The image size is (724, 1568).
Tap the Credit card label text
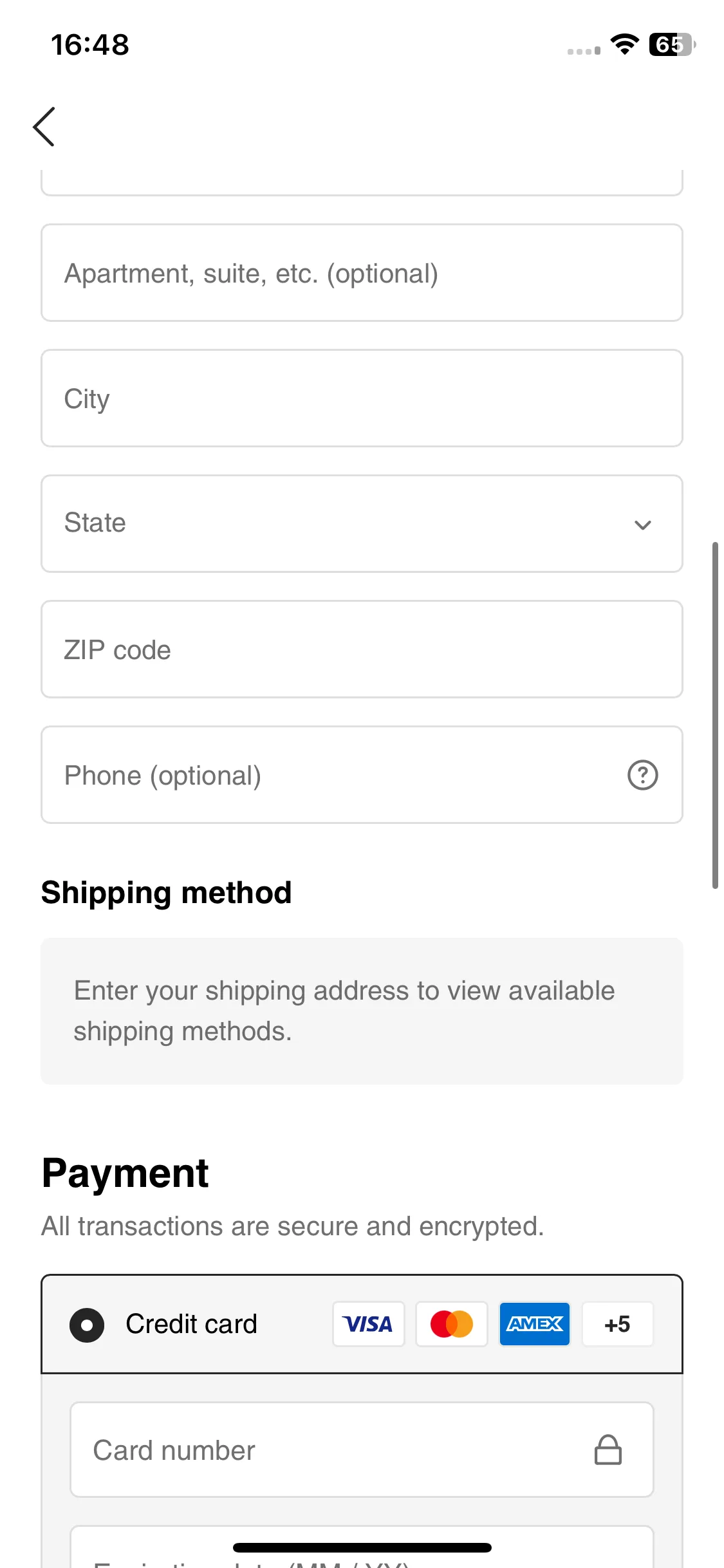click(x=191, y=1324)
